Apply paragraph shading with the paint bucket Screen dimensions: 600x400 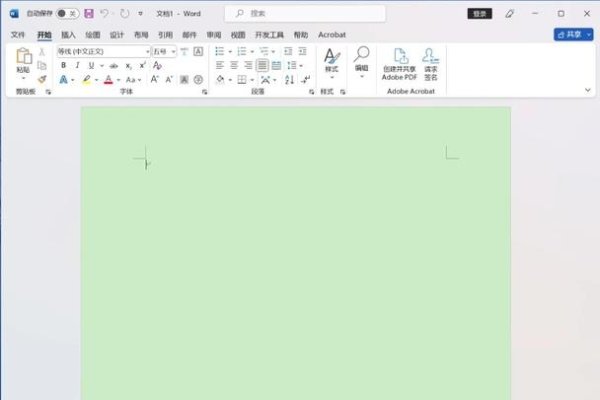click(220, 80)
